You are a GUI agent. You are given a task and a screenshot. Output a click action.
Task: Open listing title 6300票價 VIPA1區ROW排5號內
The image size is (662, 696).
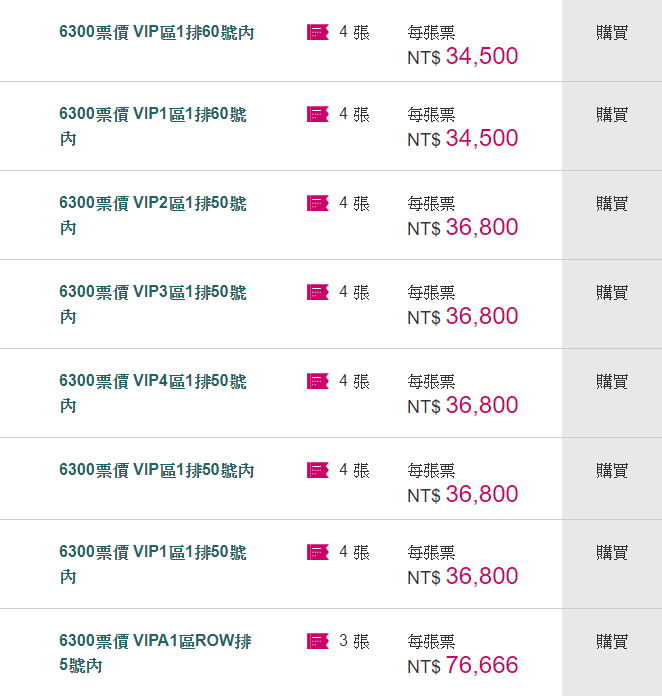pyautogui.click(x=155, y=653)
